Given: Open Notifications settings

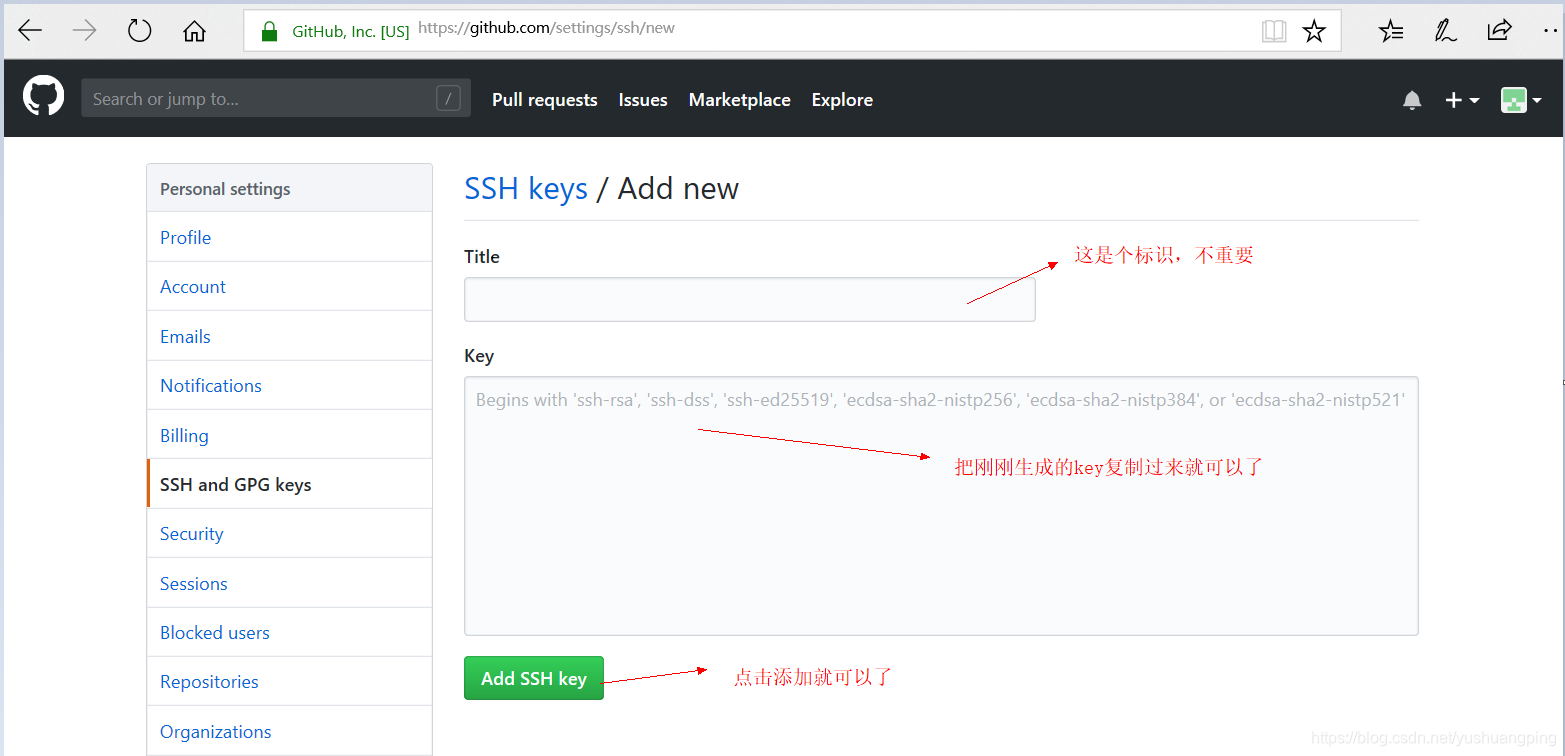Looking at the screenshot, I should (x=289, y=385).
